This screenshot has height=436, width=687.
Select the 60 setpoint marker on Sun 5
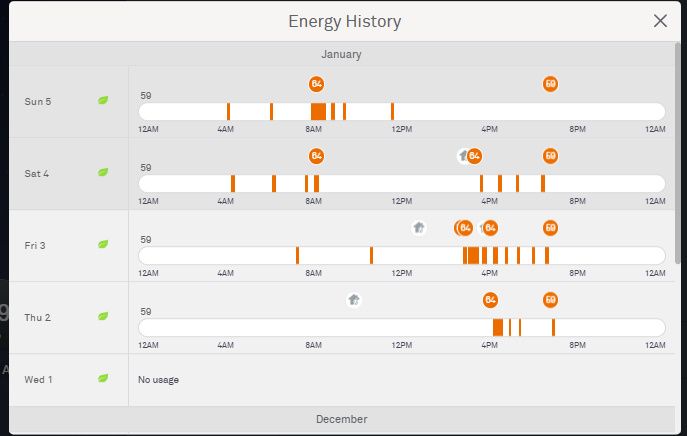click(550, 84)
